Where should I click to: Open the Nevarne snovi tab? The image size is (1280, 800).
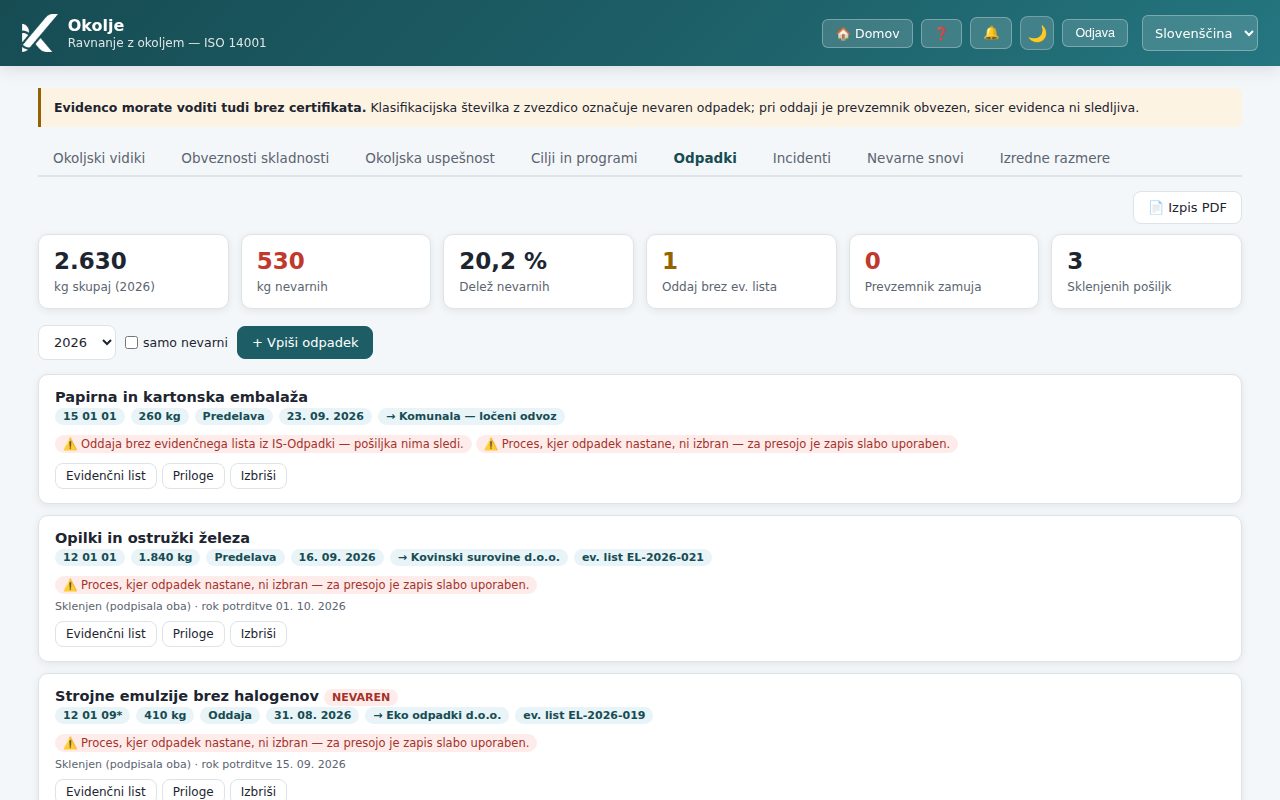pos(915,158)
